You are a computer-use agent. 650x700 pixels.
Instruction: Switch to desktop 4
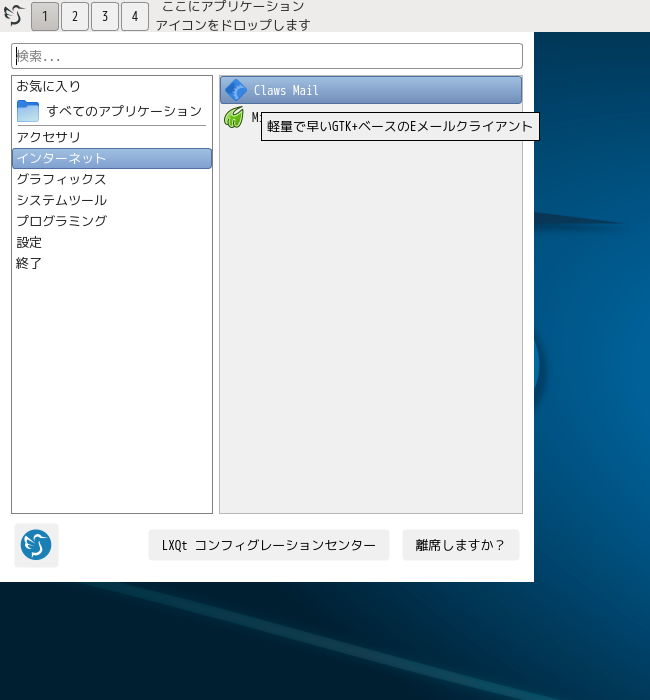click(135, 17)
